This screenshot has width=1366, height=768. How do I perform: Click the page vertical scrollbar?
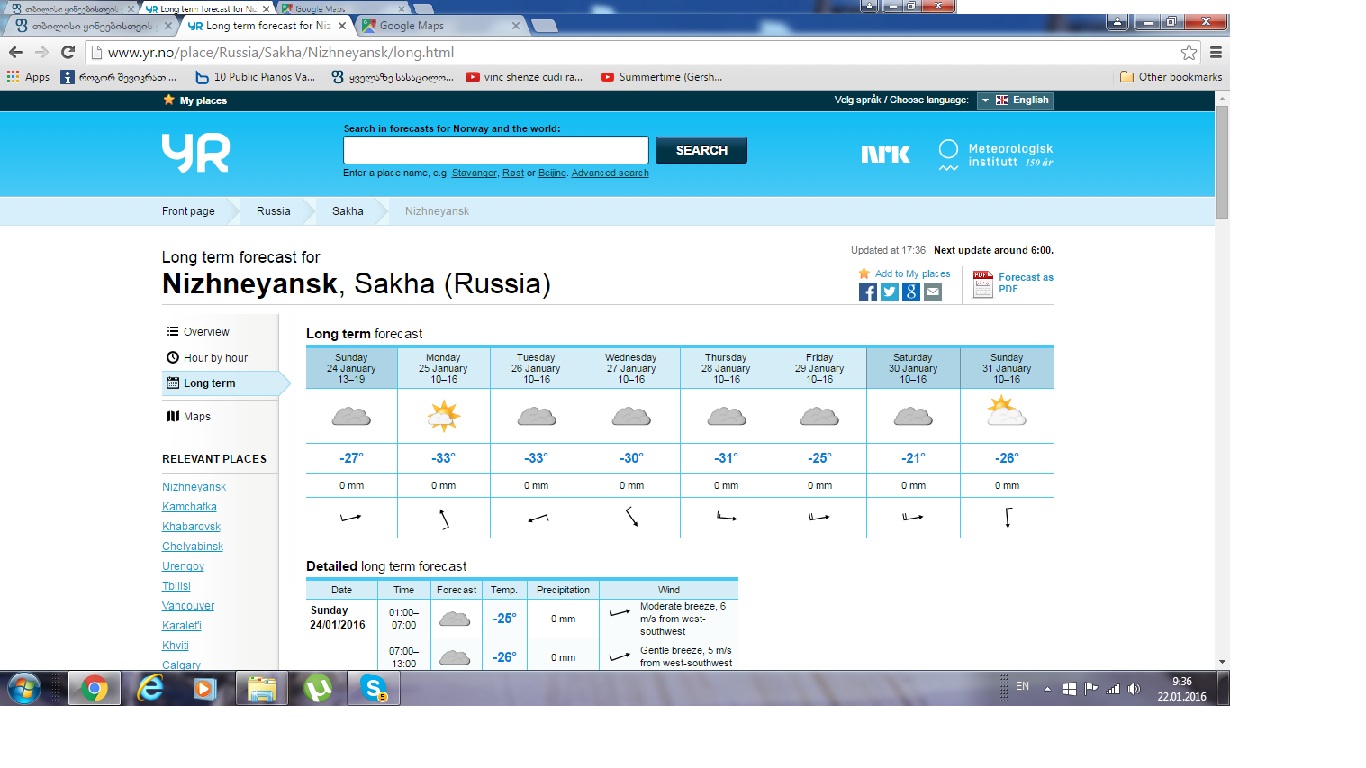coord(1222,162)
